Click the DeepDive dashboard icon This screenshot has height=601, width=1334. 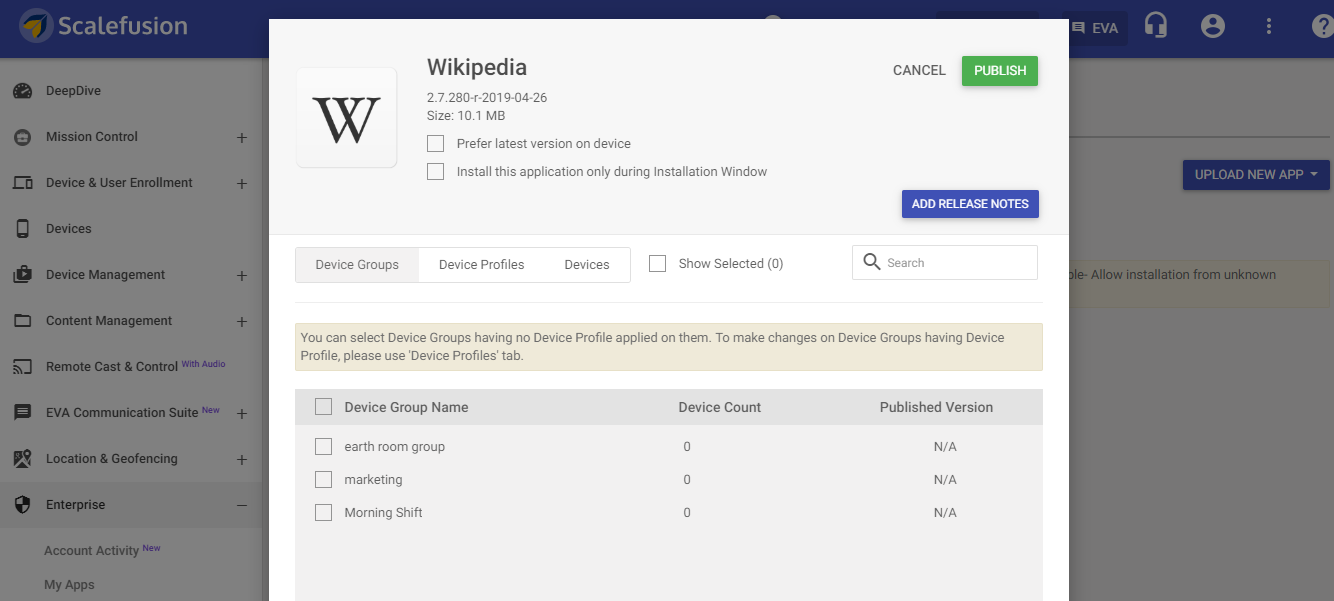(23, 91)
